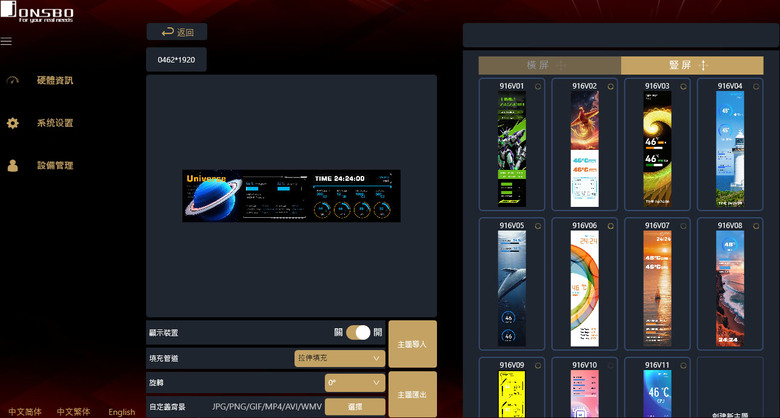Select theme 916V06 radio button
Viewport: 780px width, 418px height.
pyautogui.click(x=610, y=225)
